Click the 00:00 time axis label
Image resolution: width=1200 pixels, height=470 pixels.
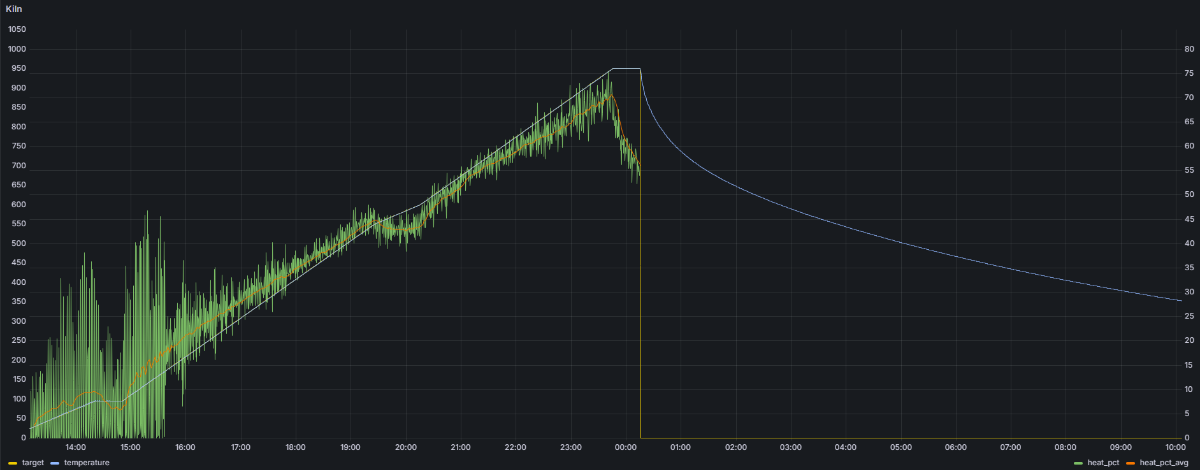click(x=626, y=447)
